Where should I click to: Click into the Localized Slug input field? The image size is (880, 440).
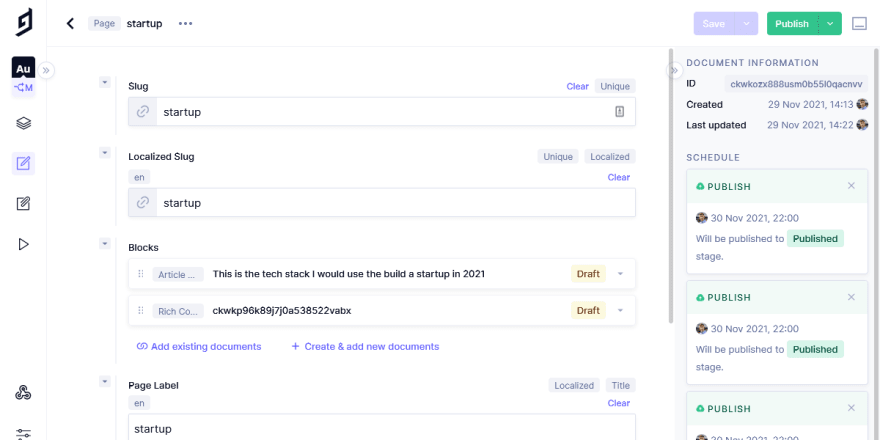tap(382, 203)
